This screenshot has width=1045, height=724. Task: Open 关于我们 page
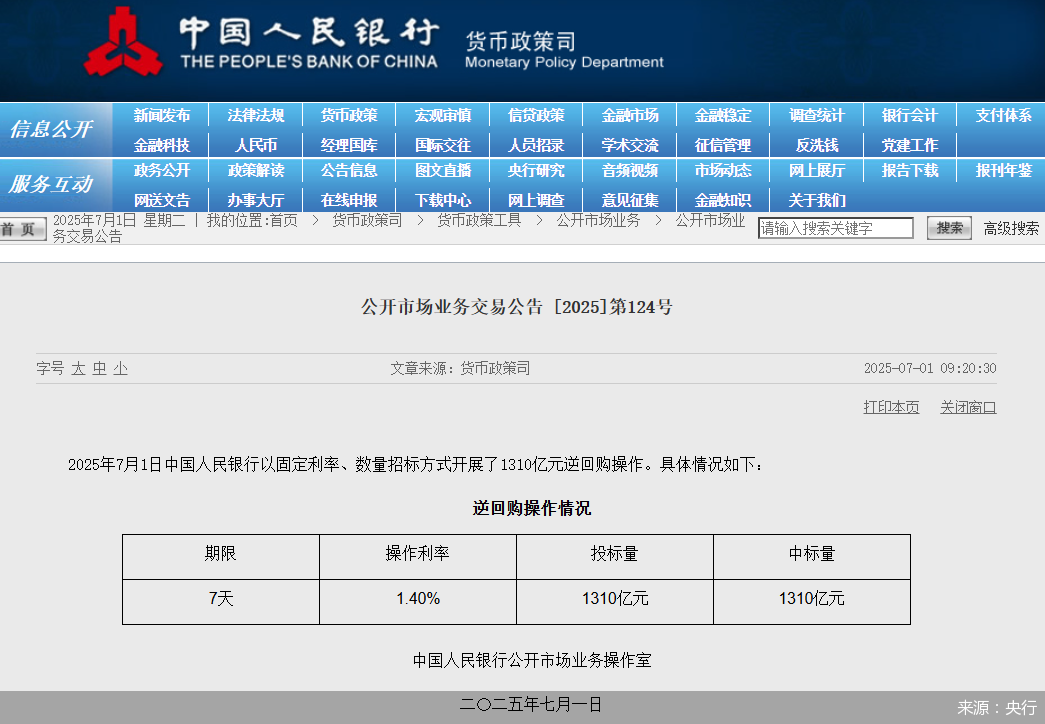click(816, 200)
